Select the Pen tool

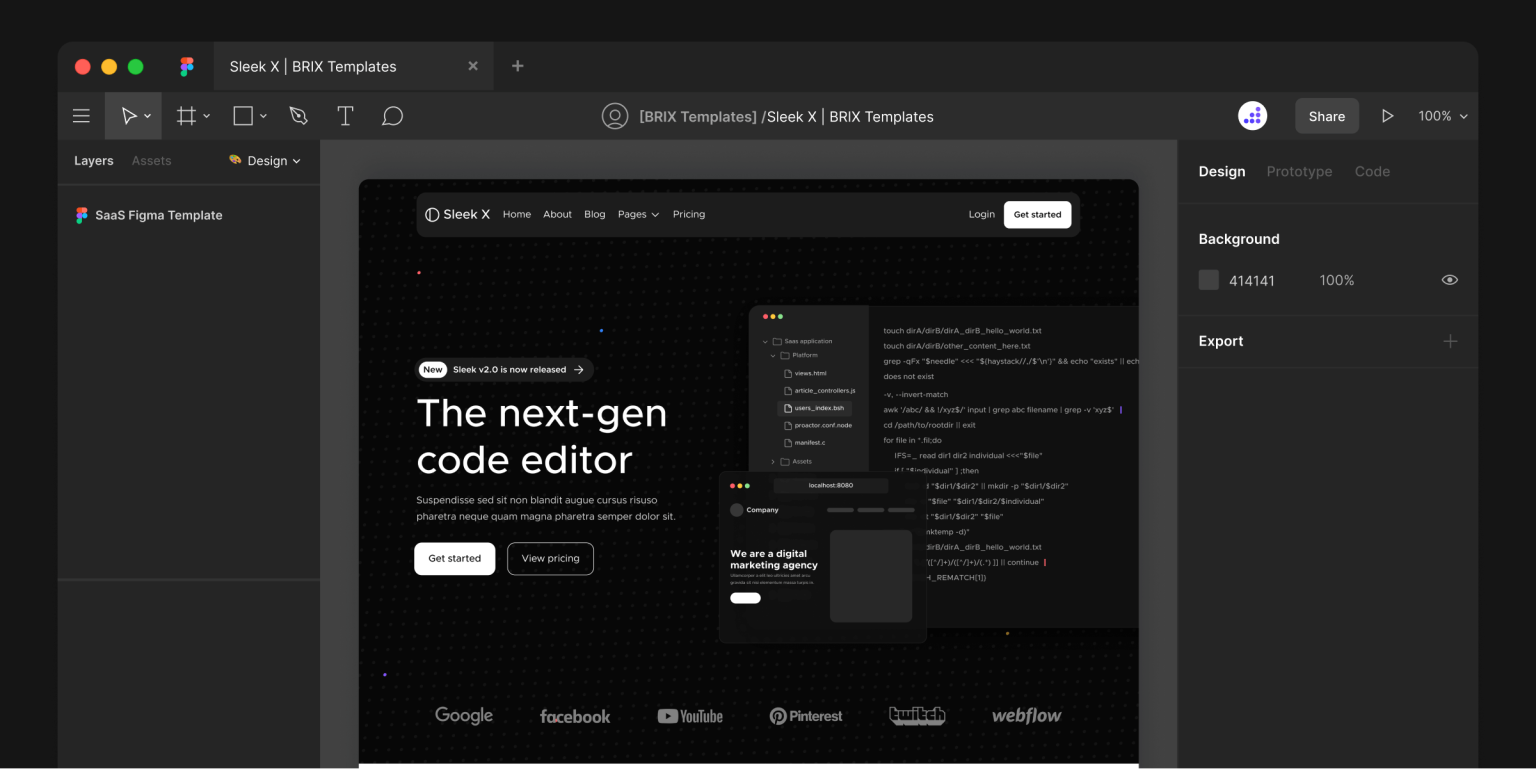coord(298,115)
